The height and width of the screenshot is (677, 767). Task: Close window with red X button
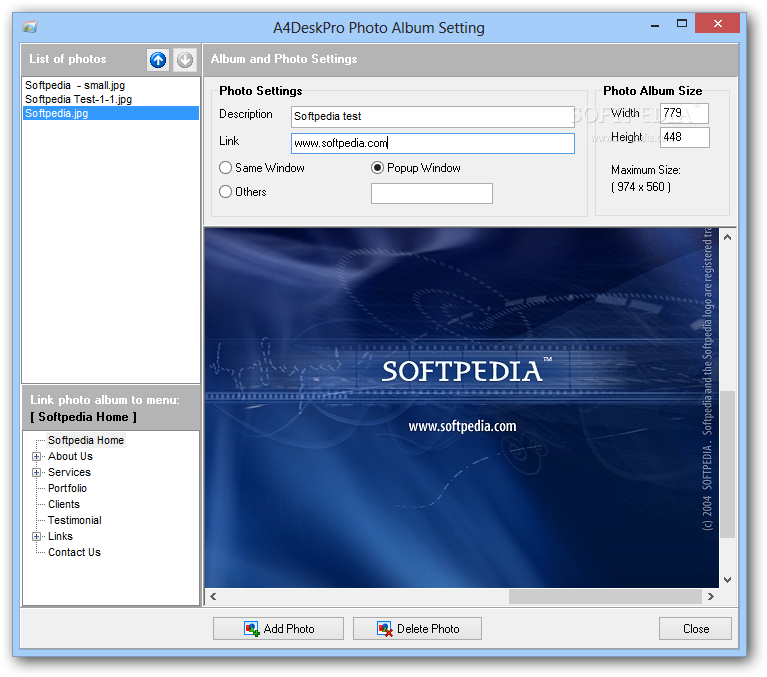pyautogui.click(x=717, y=23)
